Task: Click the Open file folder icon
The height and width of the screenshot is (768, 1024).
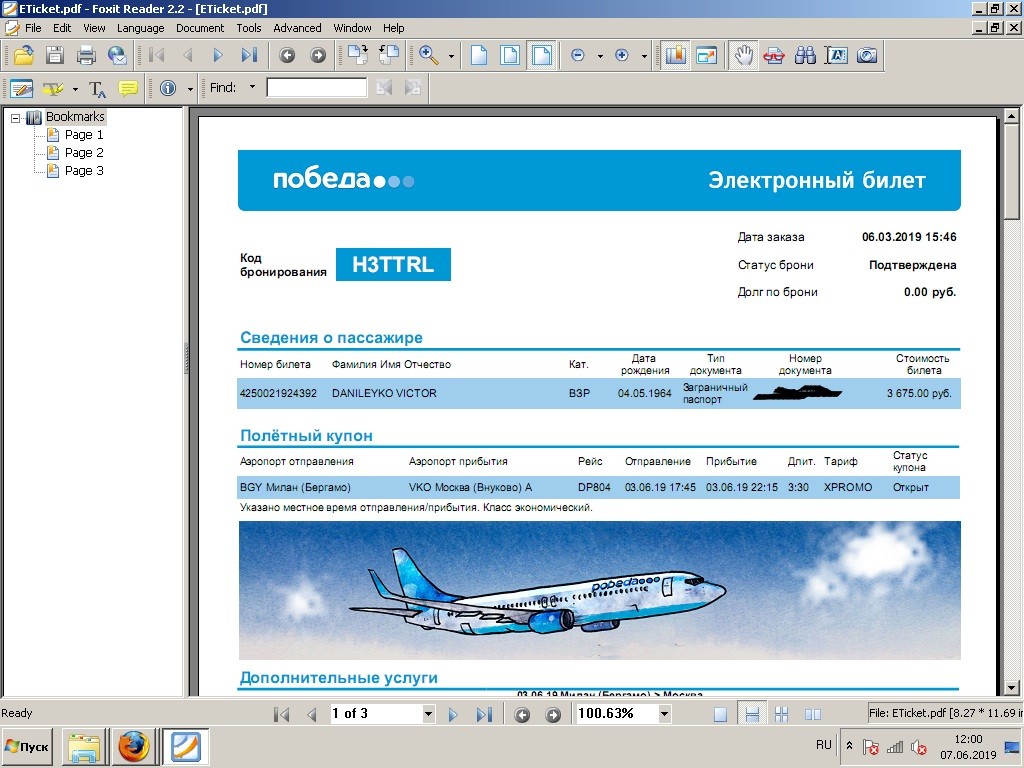Action: [22, 55]
